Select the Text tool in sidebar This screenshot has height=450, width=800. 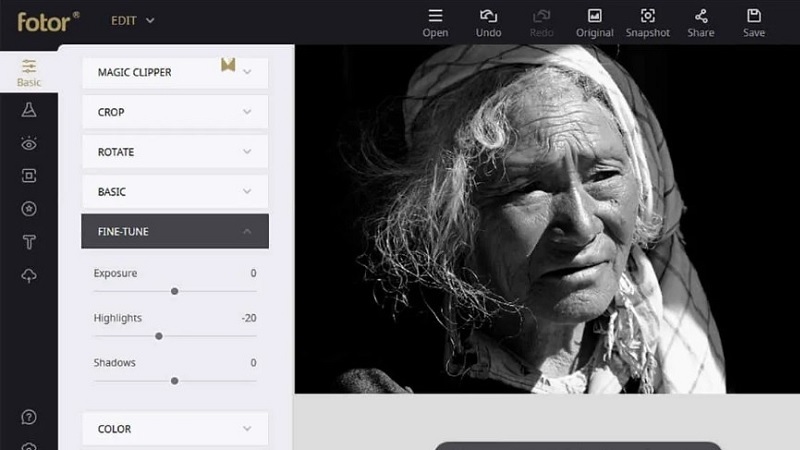click(x=29, y=242)
